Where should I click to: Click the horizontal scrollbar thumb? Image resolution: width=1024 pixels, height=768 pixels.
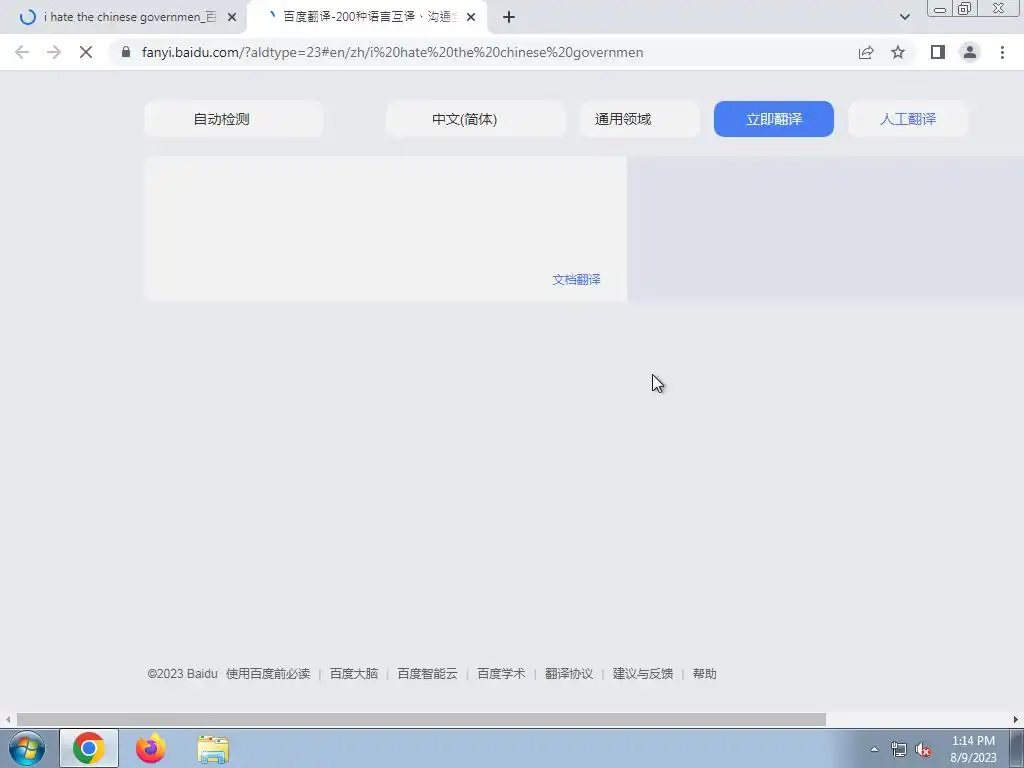coord(421,719)
